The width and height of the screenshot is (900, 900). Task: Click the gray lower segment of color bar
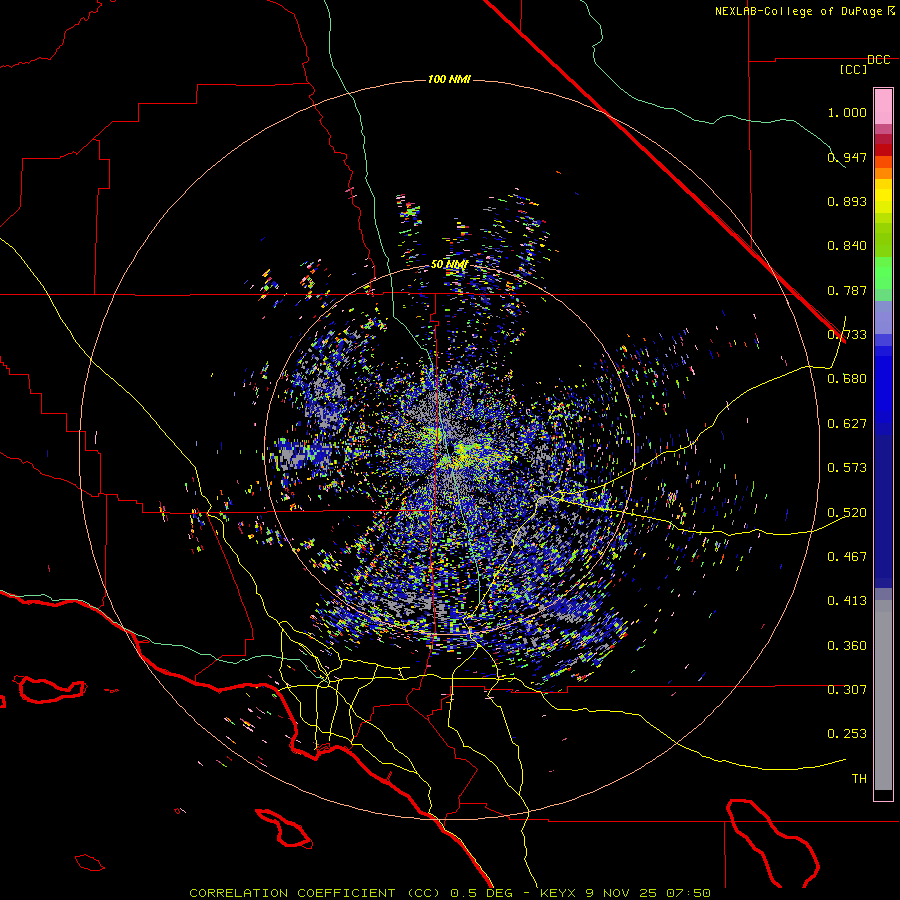click(x=883, y=695)
